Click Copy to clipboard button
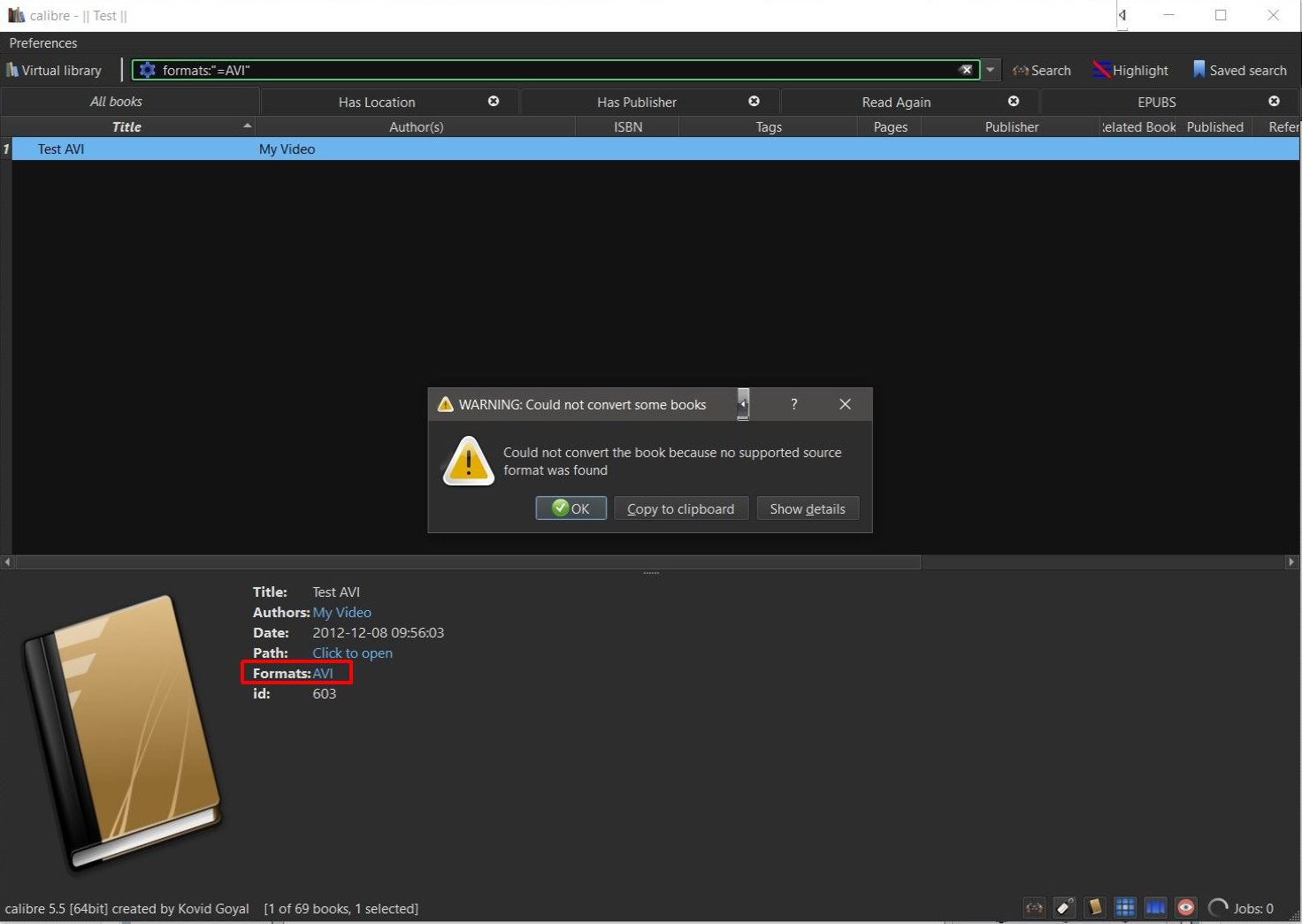 tap(680, 508)
